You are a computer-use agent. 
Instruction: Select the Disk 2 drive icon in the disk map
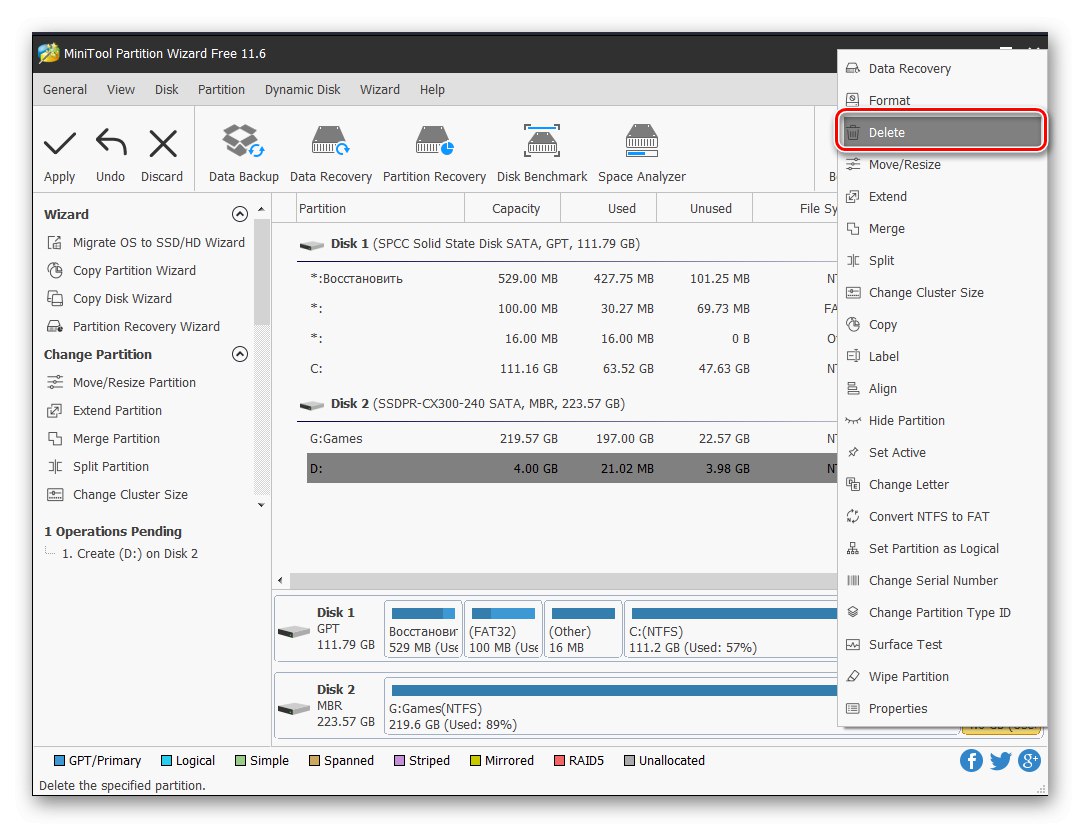tap(293, 708)
